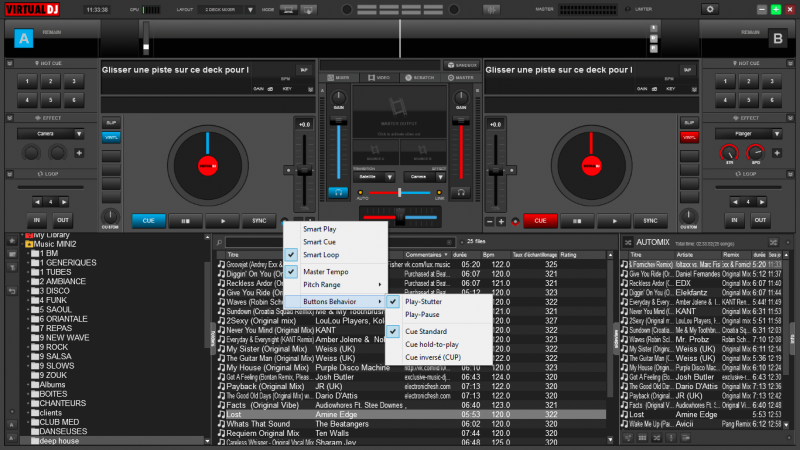Toggle Smart Loop in the context menu

[320, 256]
